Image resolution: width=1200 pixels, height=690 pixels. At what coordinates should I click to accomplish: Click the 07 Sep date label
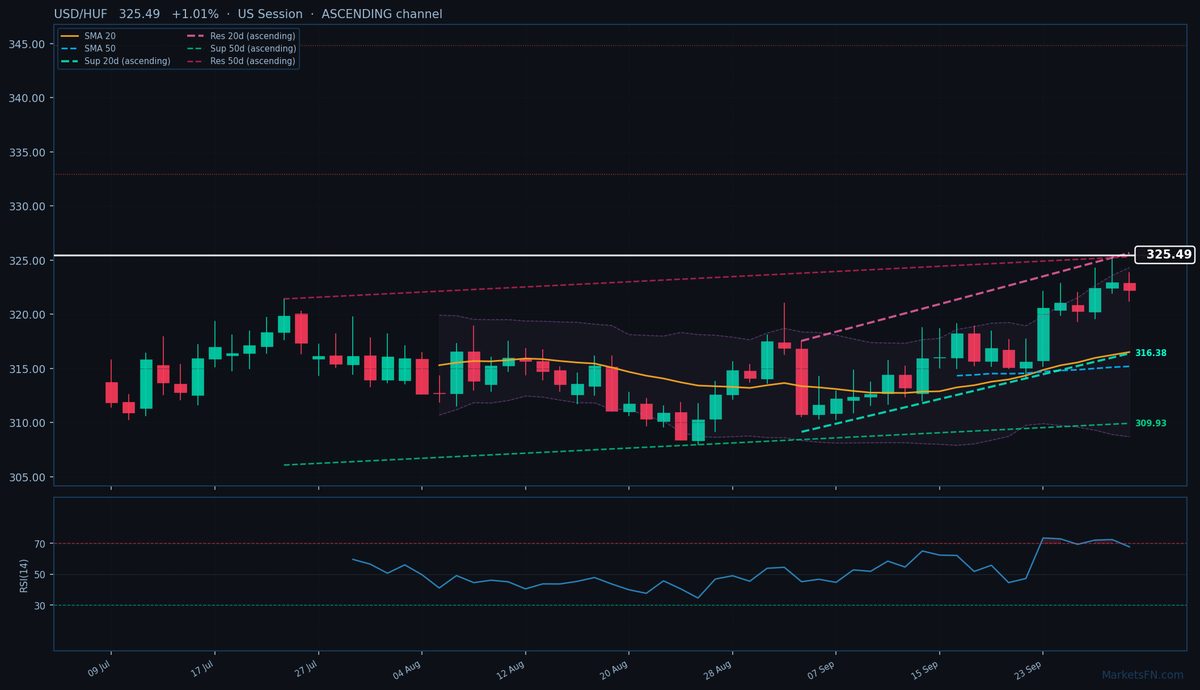pos(822,669)
